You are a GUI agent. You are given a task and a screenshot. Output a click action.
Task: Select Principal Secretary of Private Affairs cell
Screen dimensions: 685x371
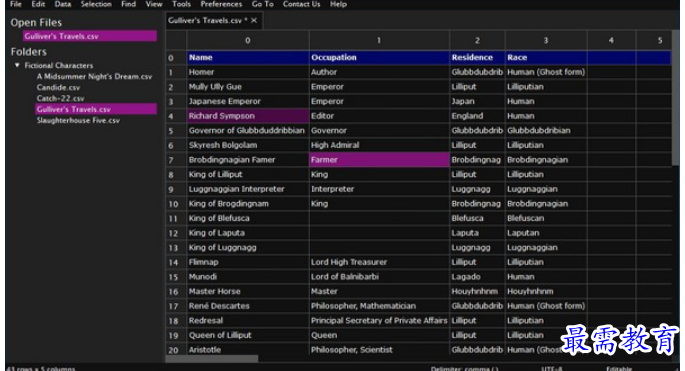click(379, 321)
